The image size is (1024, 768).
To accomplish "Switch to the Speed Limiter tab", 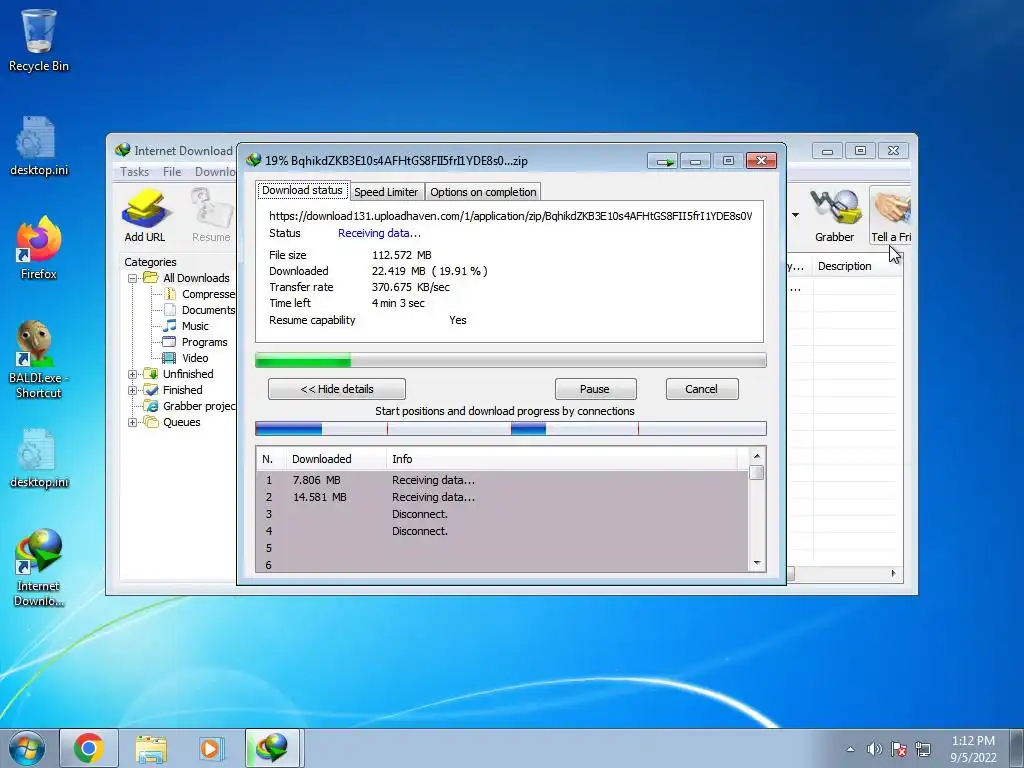I will click(x=386, y=192).
